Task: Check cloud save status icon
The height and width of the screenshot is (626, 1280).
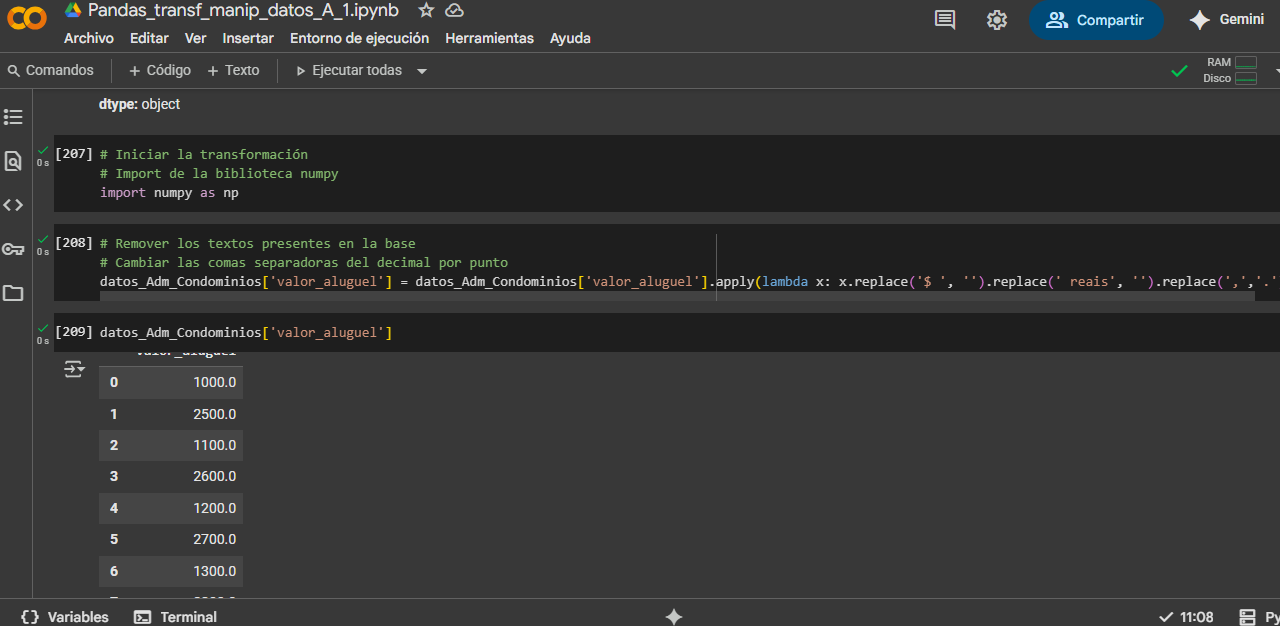Action: point(454,10)
